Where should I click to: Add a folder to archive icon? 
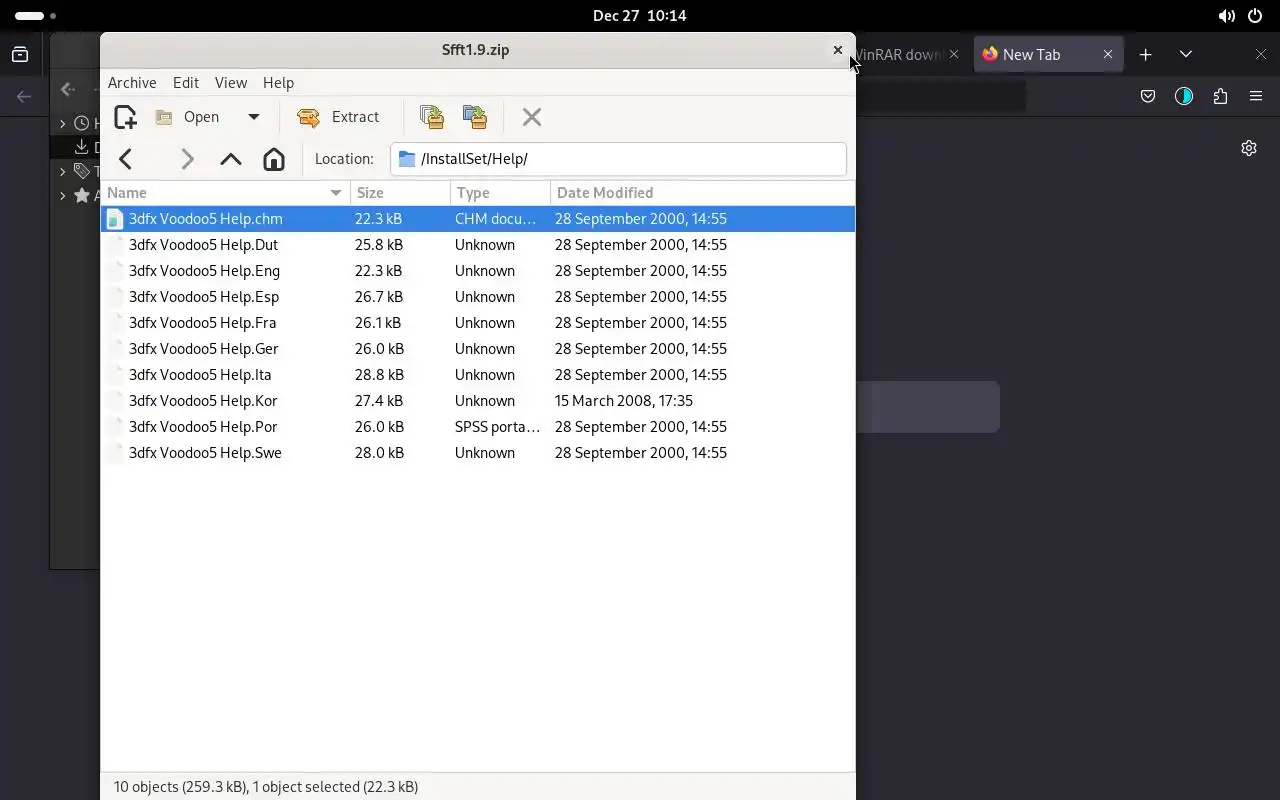[475, 117]
